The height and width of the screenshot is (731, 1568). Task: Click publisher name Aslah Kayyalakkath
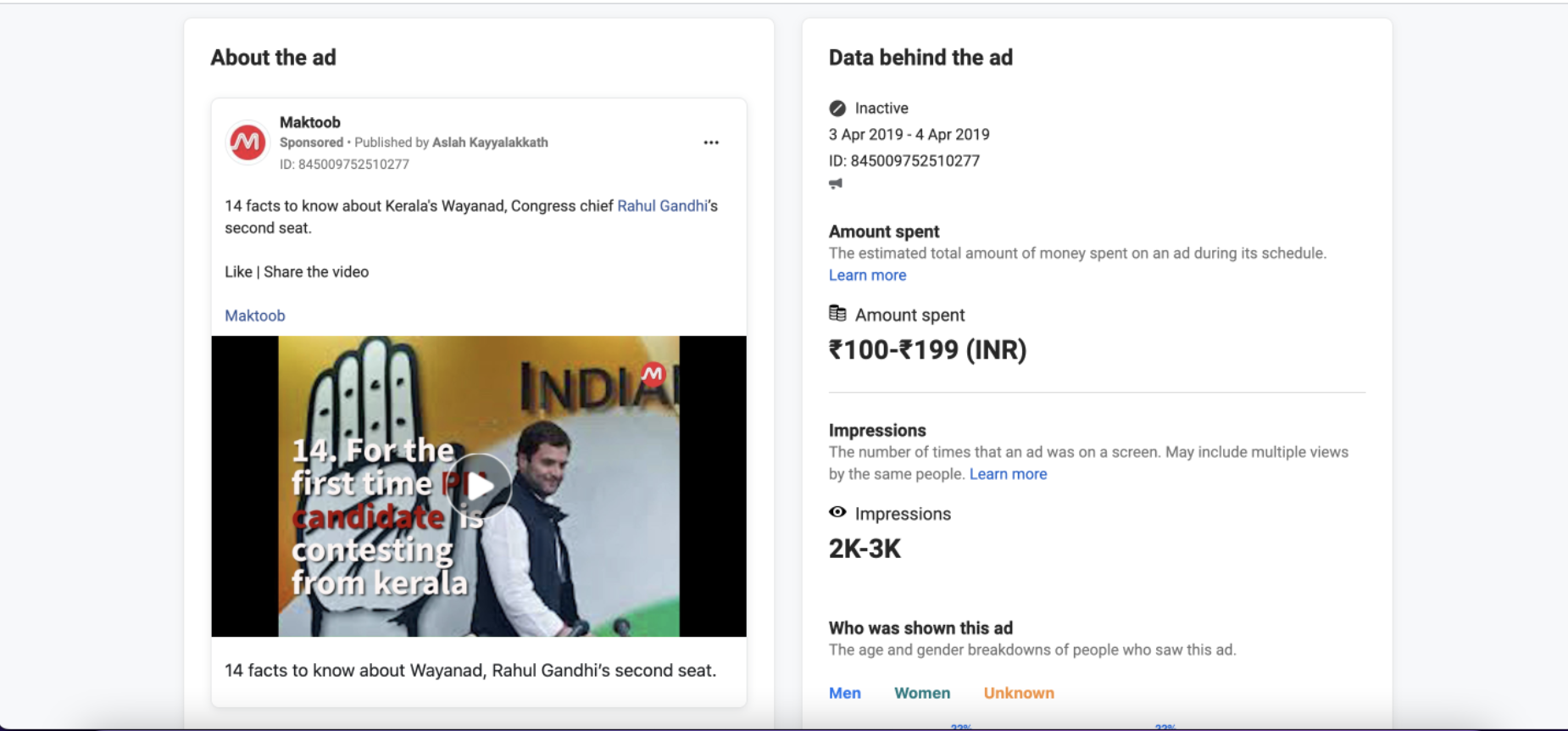click(490, 142)
